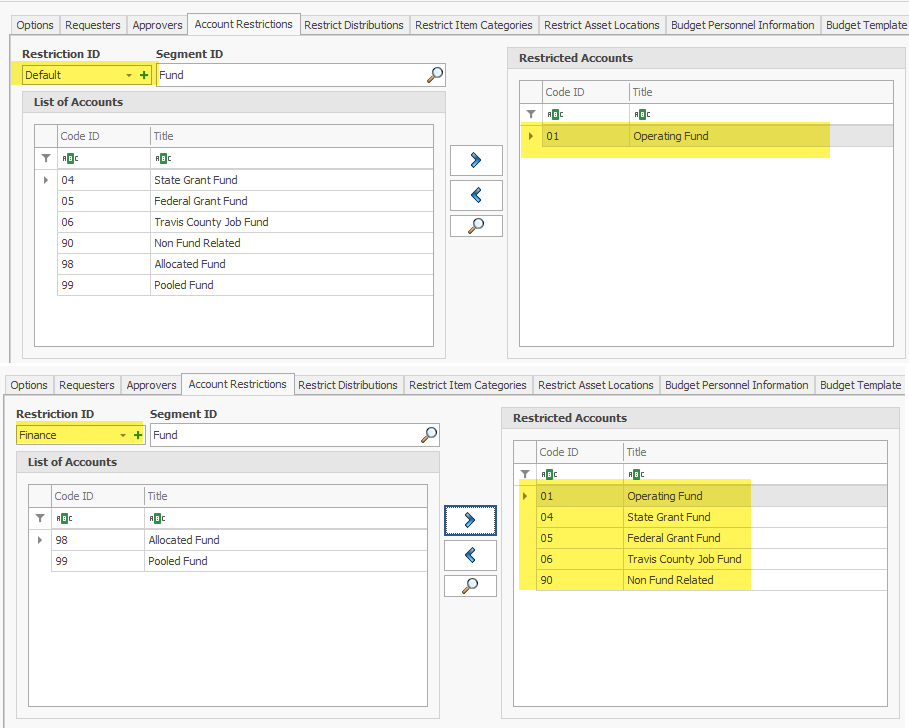Switch to Restrict Distributions tab in Default panel
This screenshot has width=909, height=728.
(x=353, y=25)
